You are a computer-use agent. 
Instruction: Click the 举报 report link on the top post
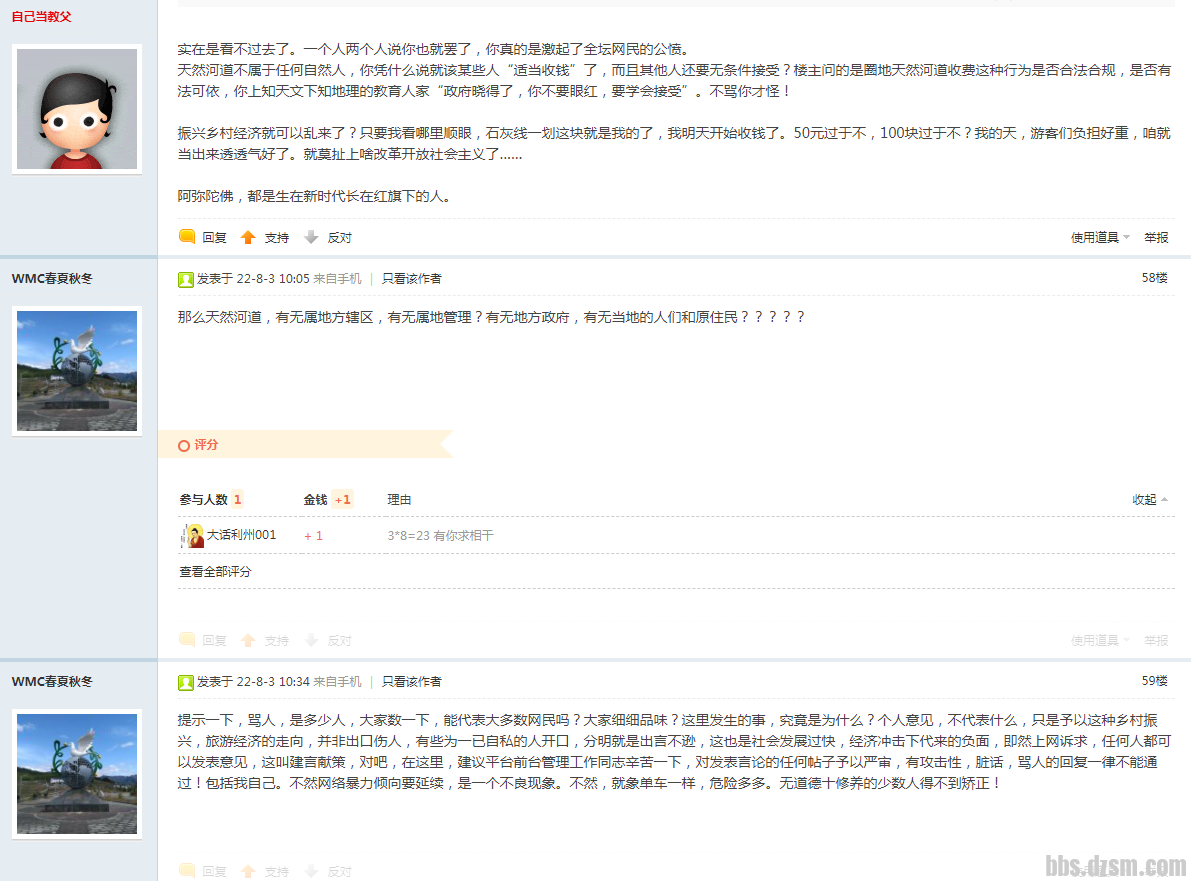pos(1155,237)
